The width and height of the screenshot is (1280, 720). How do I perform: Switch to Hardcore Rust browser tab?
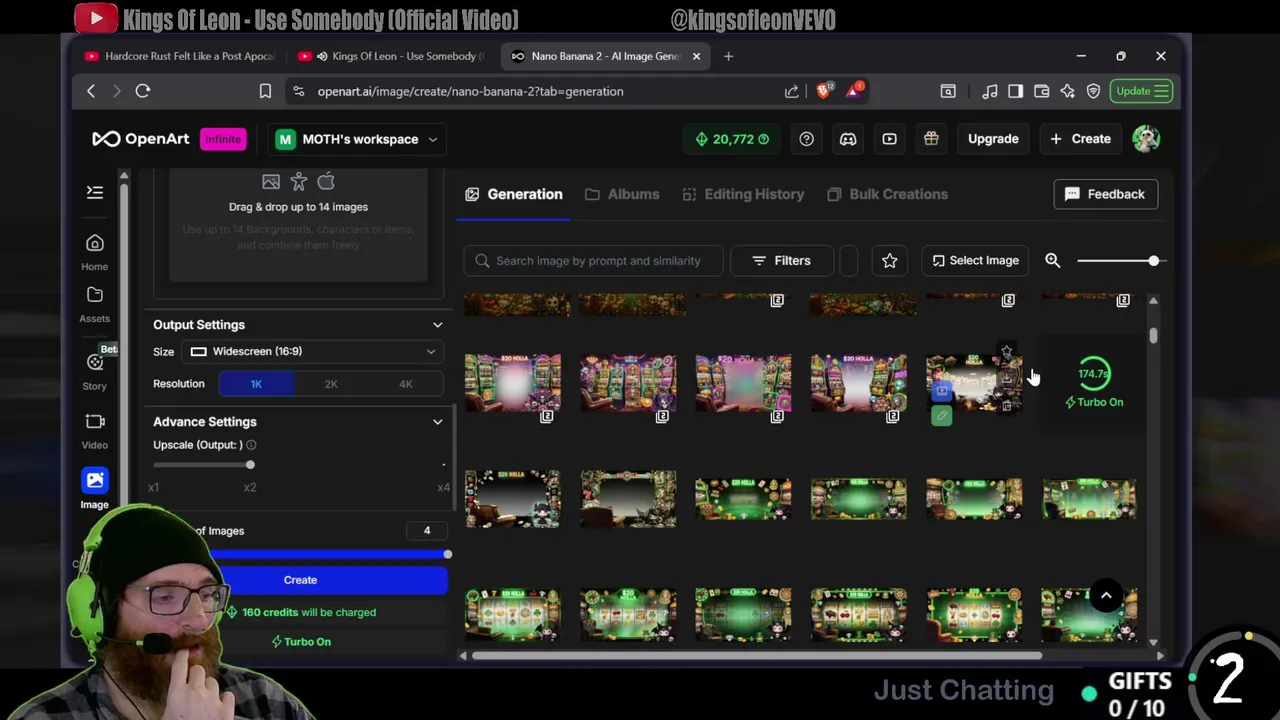[180, 56]
